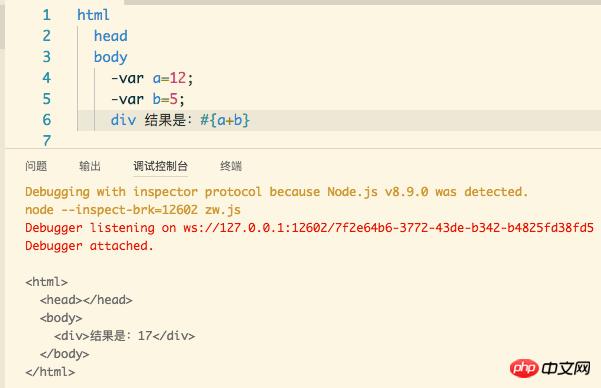Click the value 12 on line 4
Screen dimensions: 601x388
[178, 78]
